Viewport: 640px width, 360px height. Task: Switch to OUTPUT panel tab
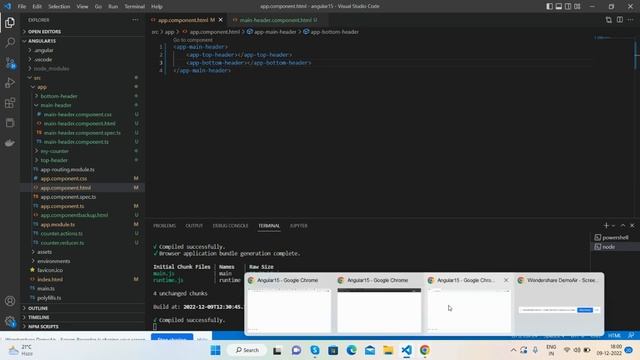click(x=194, y=226)
